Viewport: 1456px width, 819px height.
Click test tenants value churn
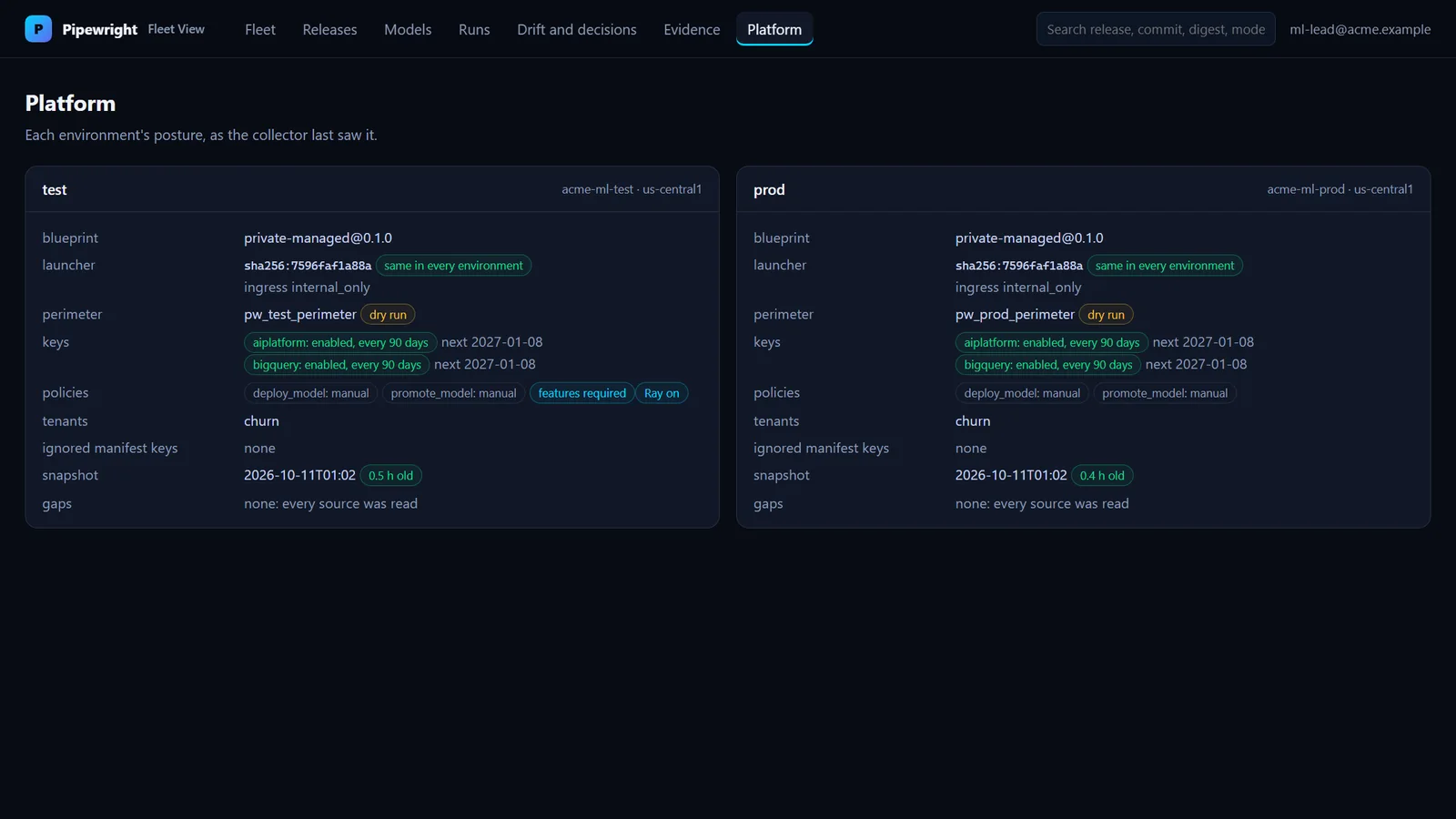coord(261,421)
